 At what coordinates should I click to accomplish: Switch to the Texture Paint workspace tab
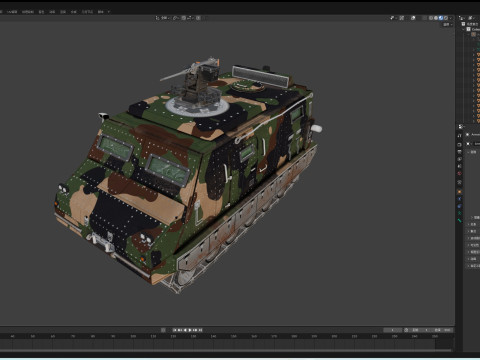pyautogui.click(x=28, y=12)
